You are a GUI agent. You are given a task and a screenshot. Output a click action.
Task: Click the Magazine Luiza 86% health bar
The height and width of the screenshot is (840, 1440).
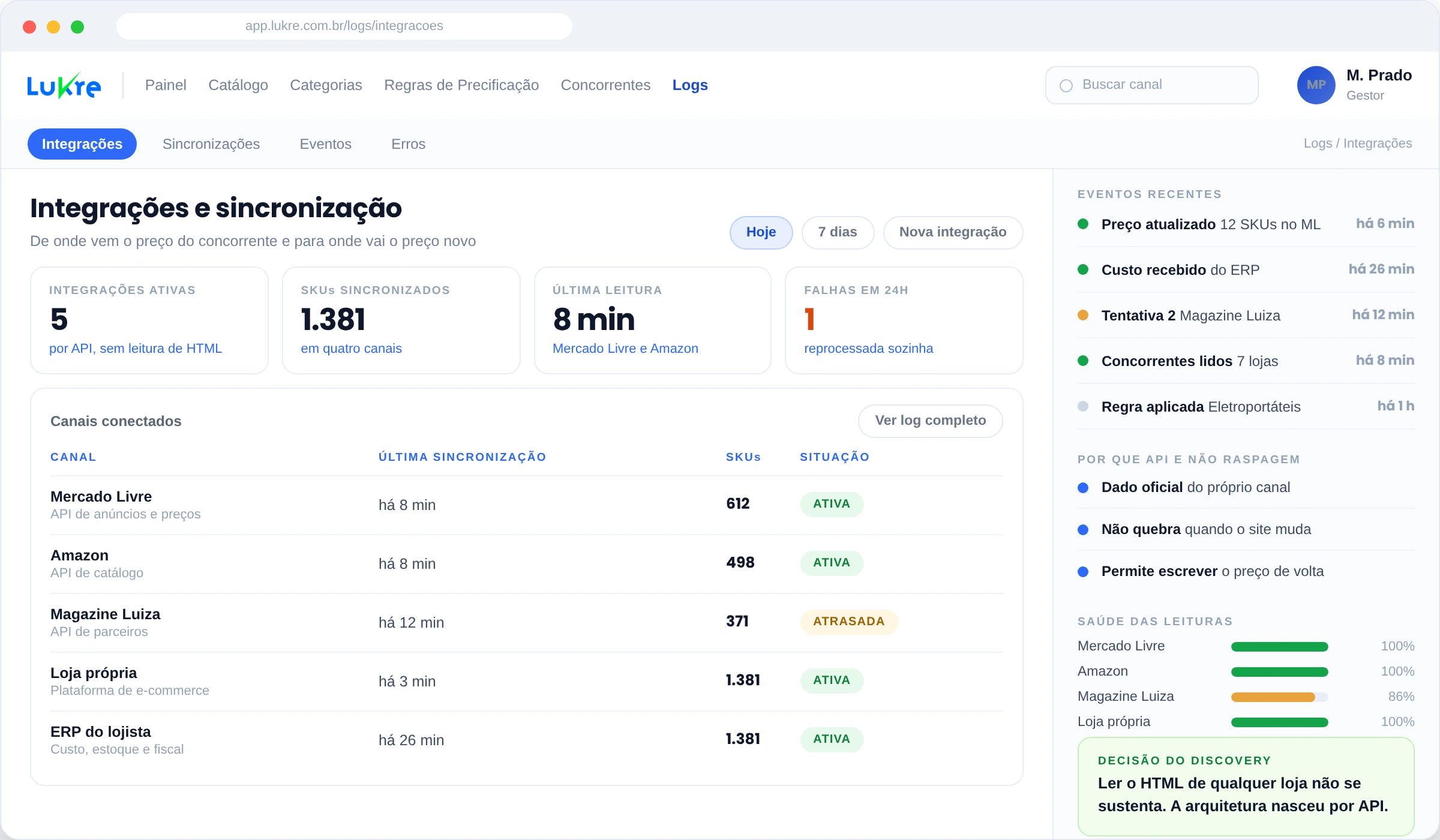pyautogui.click(x=1279, y=697)
